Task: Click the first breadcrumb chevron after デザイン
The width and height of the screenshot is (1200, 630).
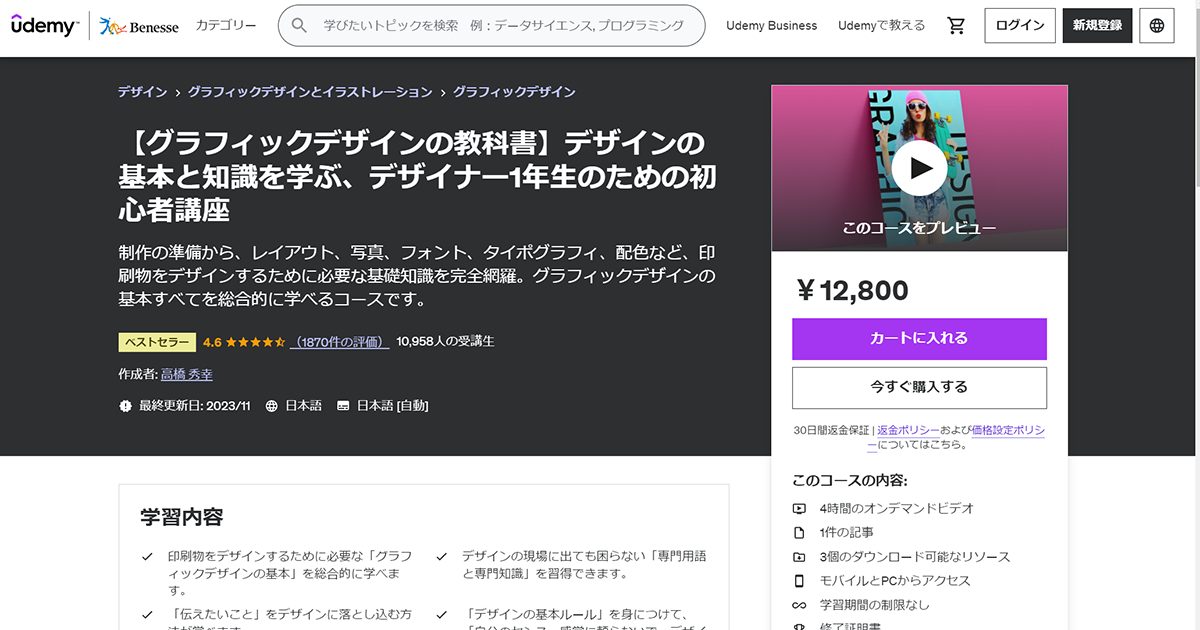Action: coord(177,92)
